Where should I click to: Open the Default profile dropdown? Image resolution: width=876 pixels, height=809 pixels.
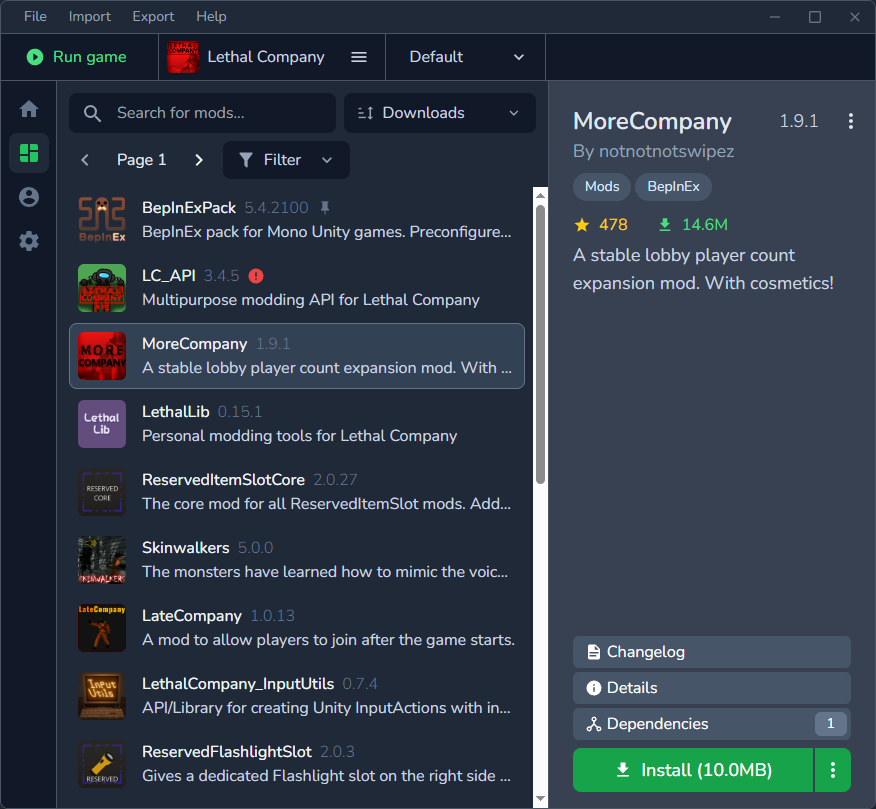click(465, 57)
